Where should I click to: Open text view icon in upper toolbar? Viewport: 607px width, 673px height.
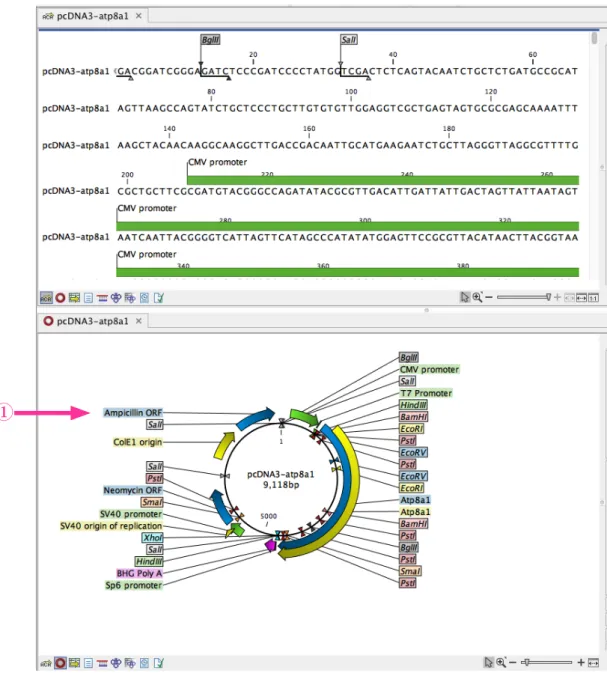pos(88,297)
